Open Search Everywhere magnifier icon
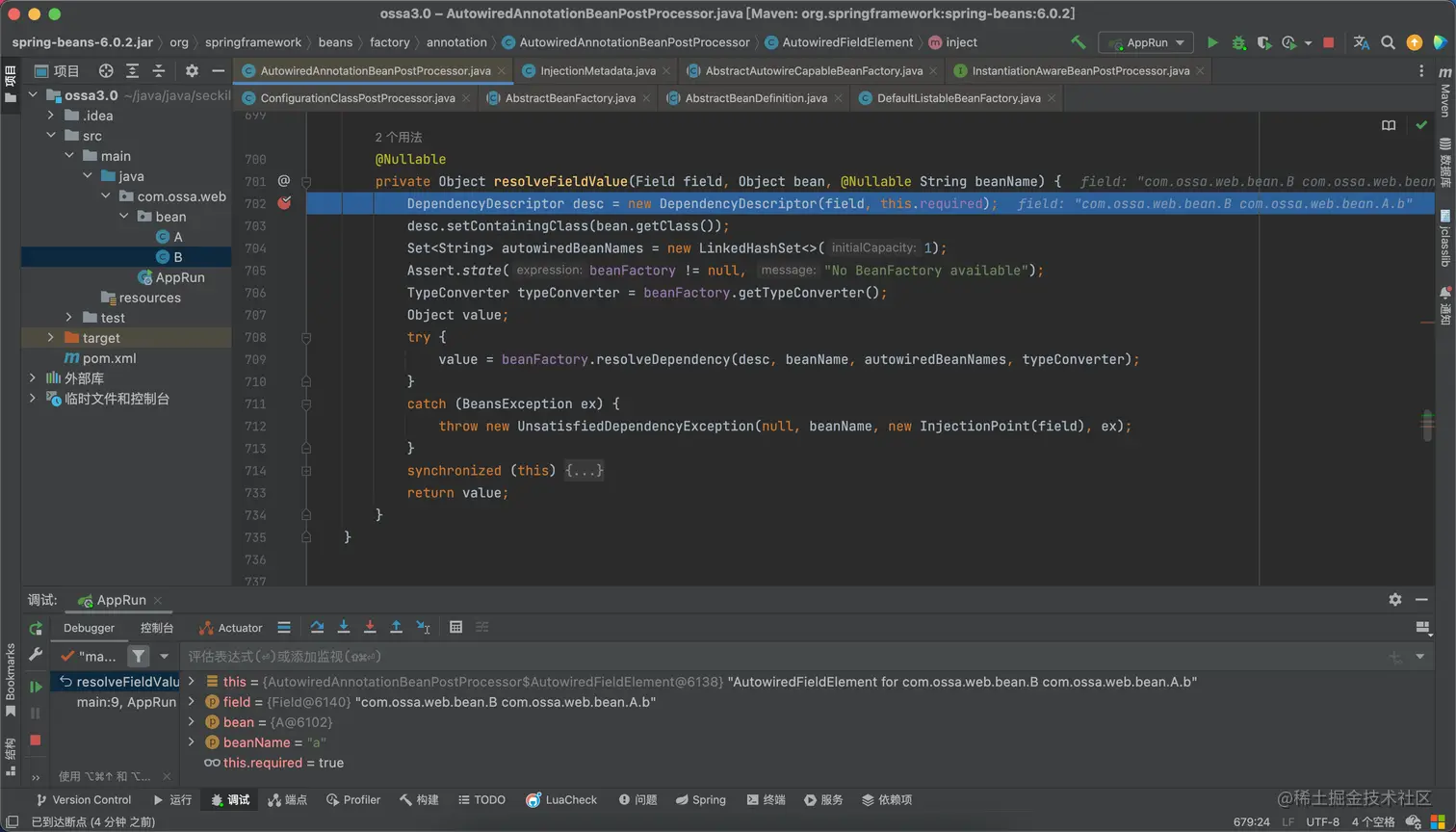The image size is (1456, 832). pyautogui.click(x=1388, y=42)
